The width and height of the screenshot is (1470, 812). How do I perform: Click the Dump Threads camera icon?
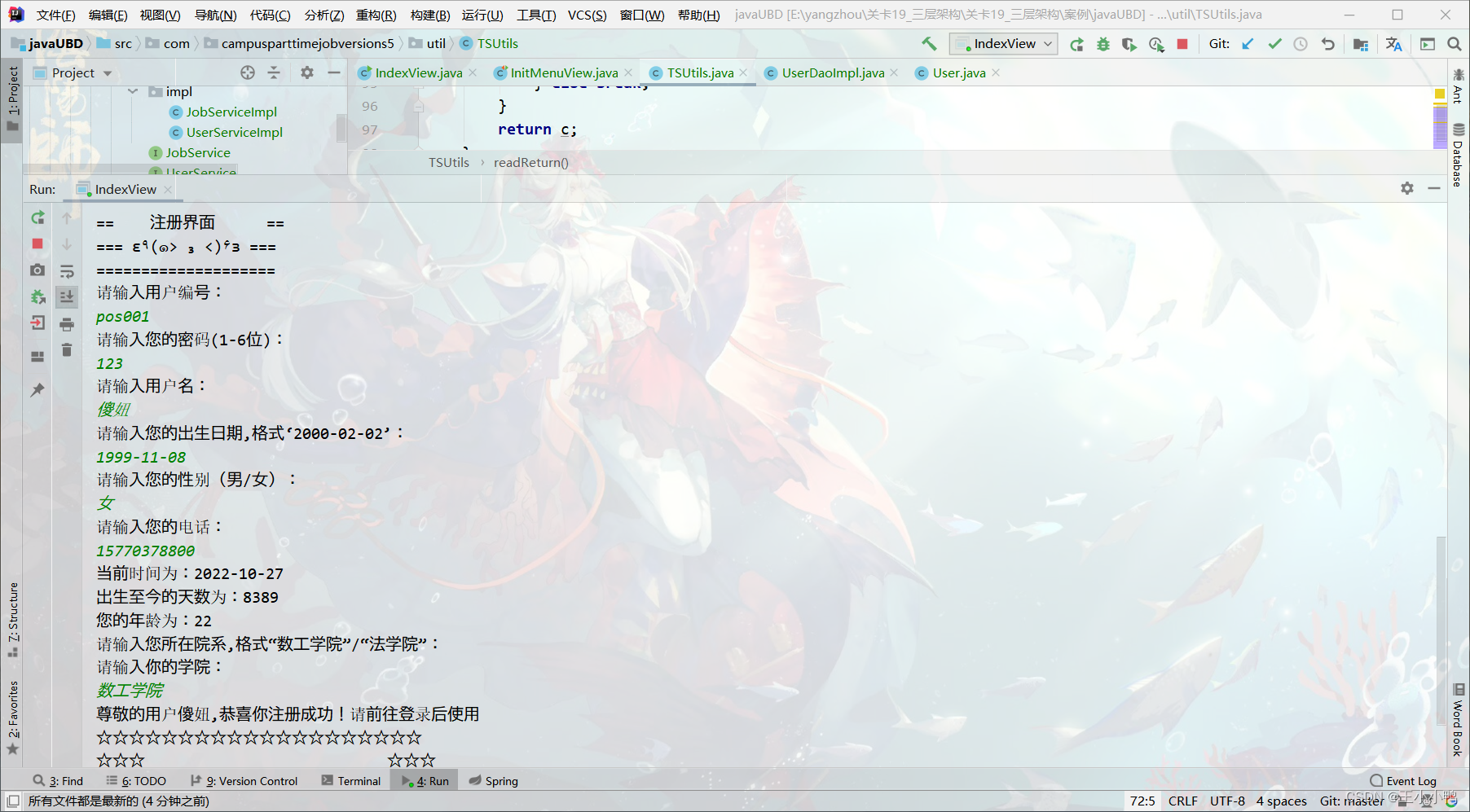[x=37, y=270]
